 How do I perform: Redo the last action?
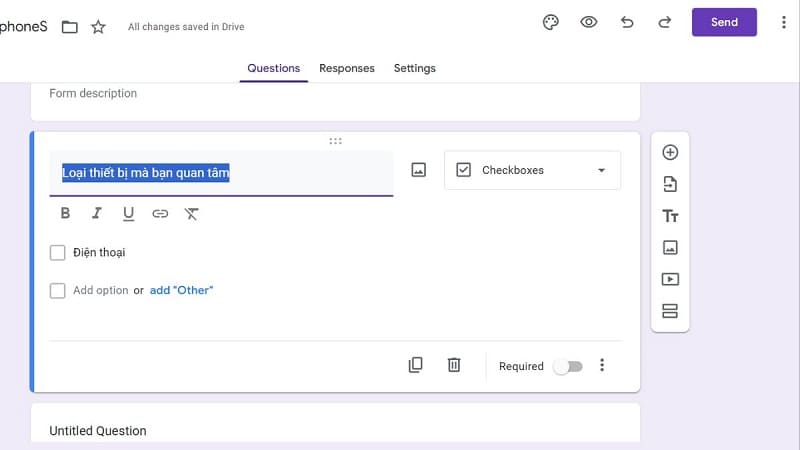point(664,22)
